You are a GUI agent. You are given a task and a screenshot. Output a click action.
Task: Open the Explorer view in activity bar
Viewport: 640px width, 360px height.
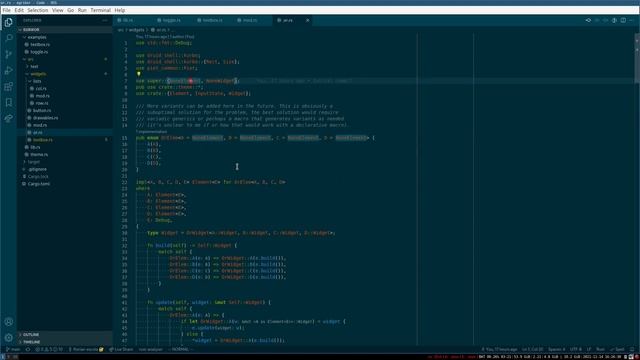point(9,22)
